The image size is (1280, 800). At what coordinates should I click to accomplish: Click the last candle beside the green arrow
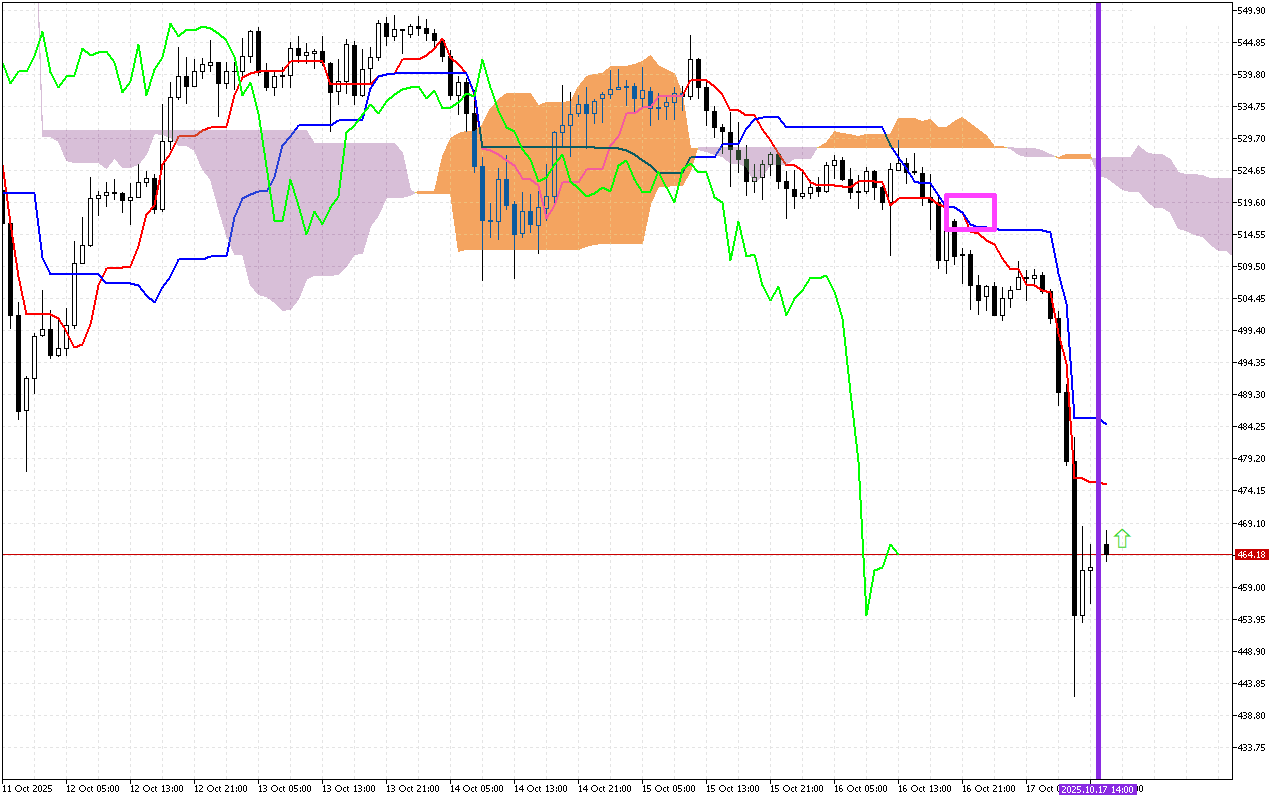(x=1106, y=548)
